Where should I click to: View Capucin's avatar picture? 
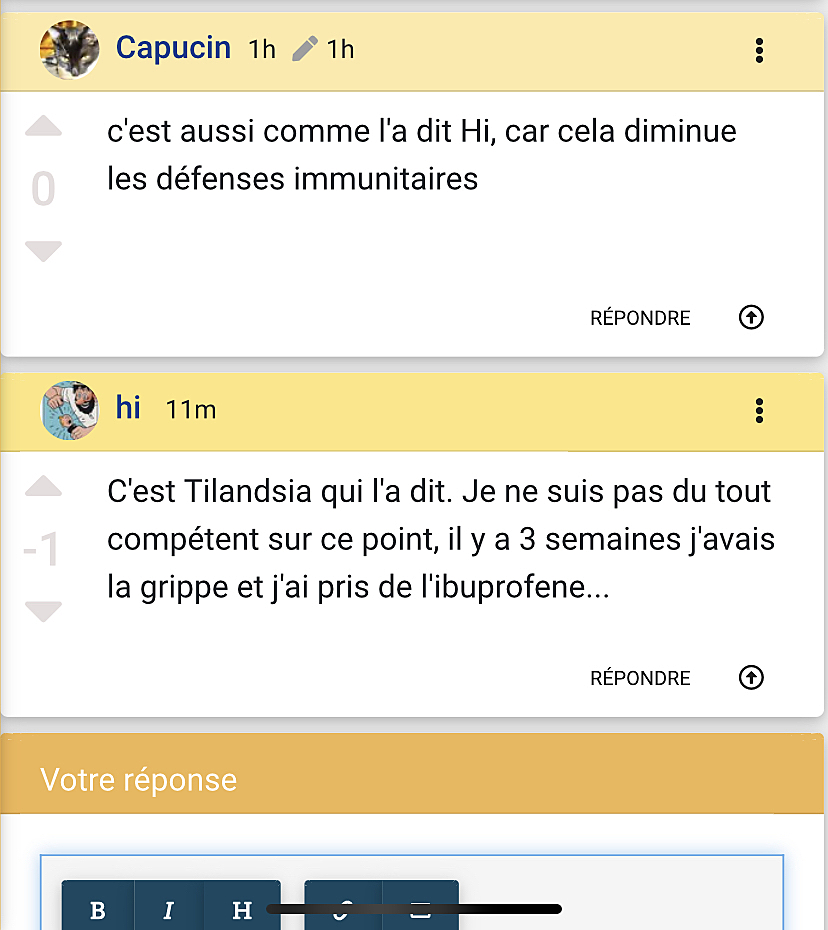[69, 50]
